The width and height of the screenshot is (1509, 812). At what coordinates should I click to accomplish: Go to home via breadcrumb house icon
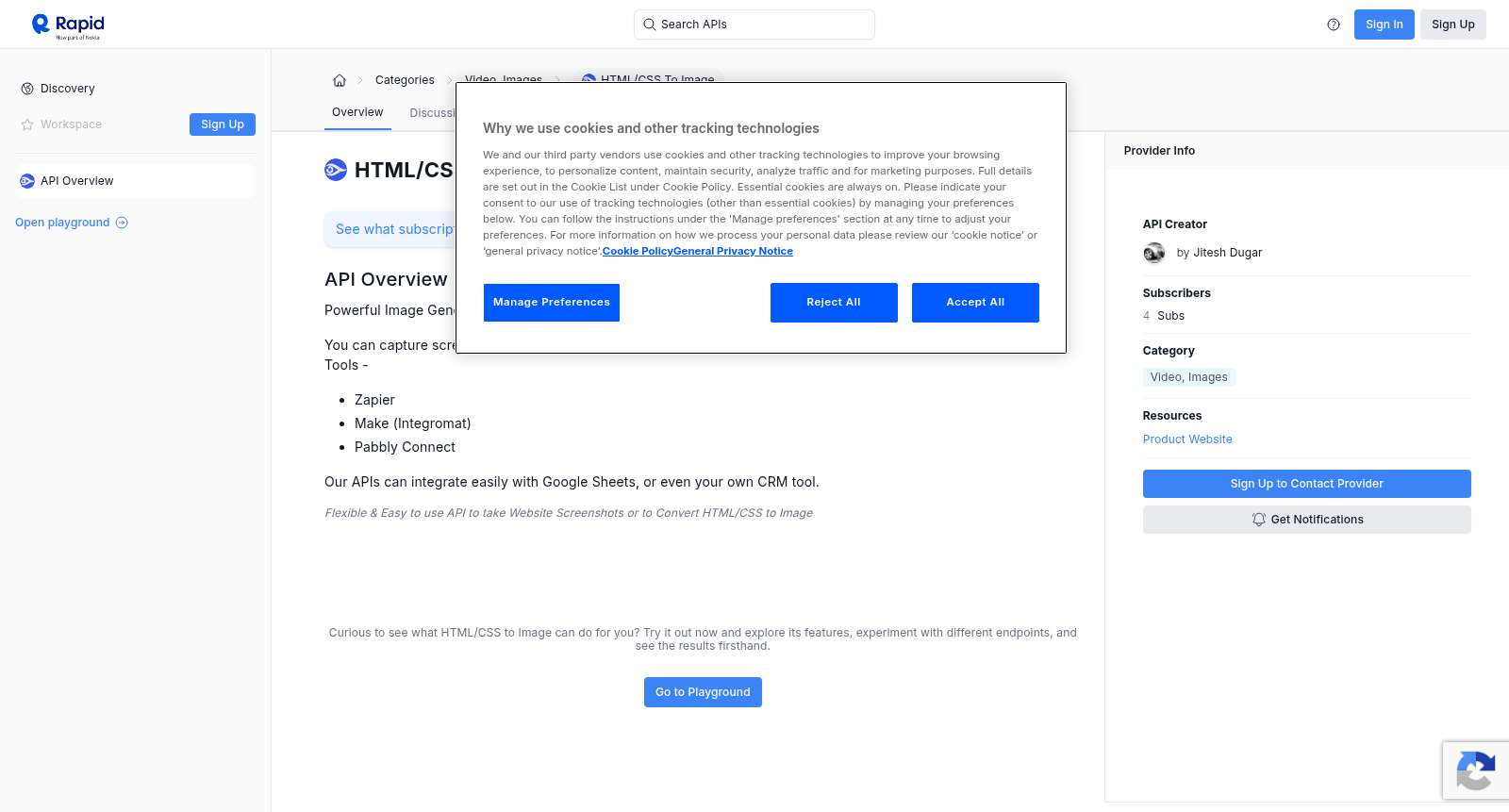[x=340, y=80]
